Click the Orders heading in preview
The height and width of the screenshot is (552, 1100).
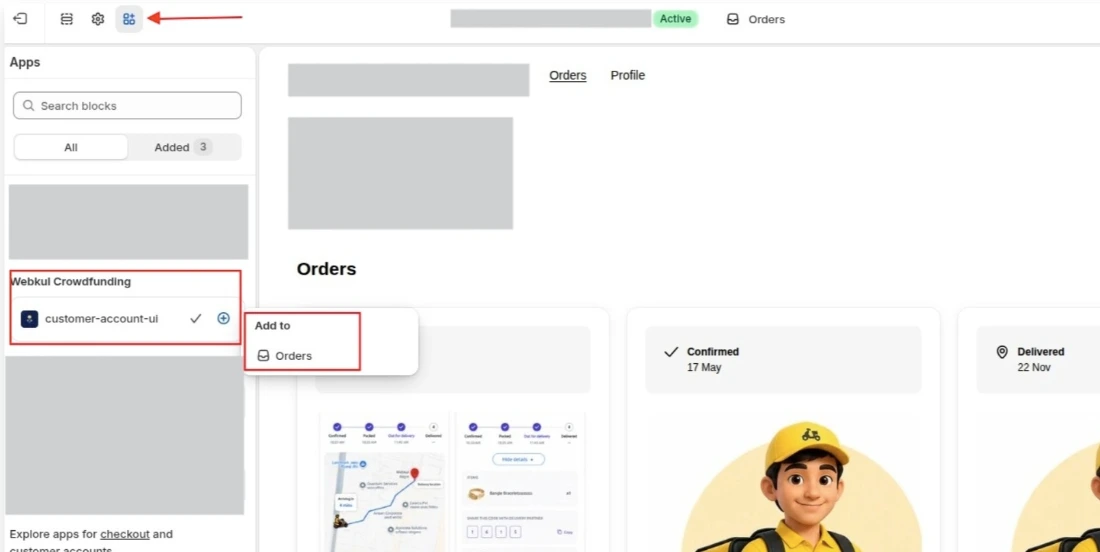point(326,269)
